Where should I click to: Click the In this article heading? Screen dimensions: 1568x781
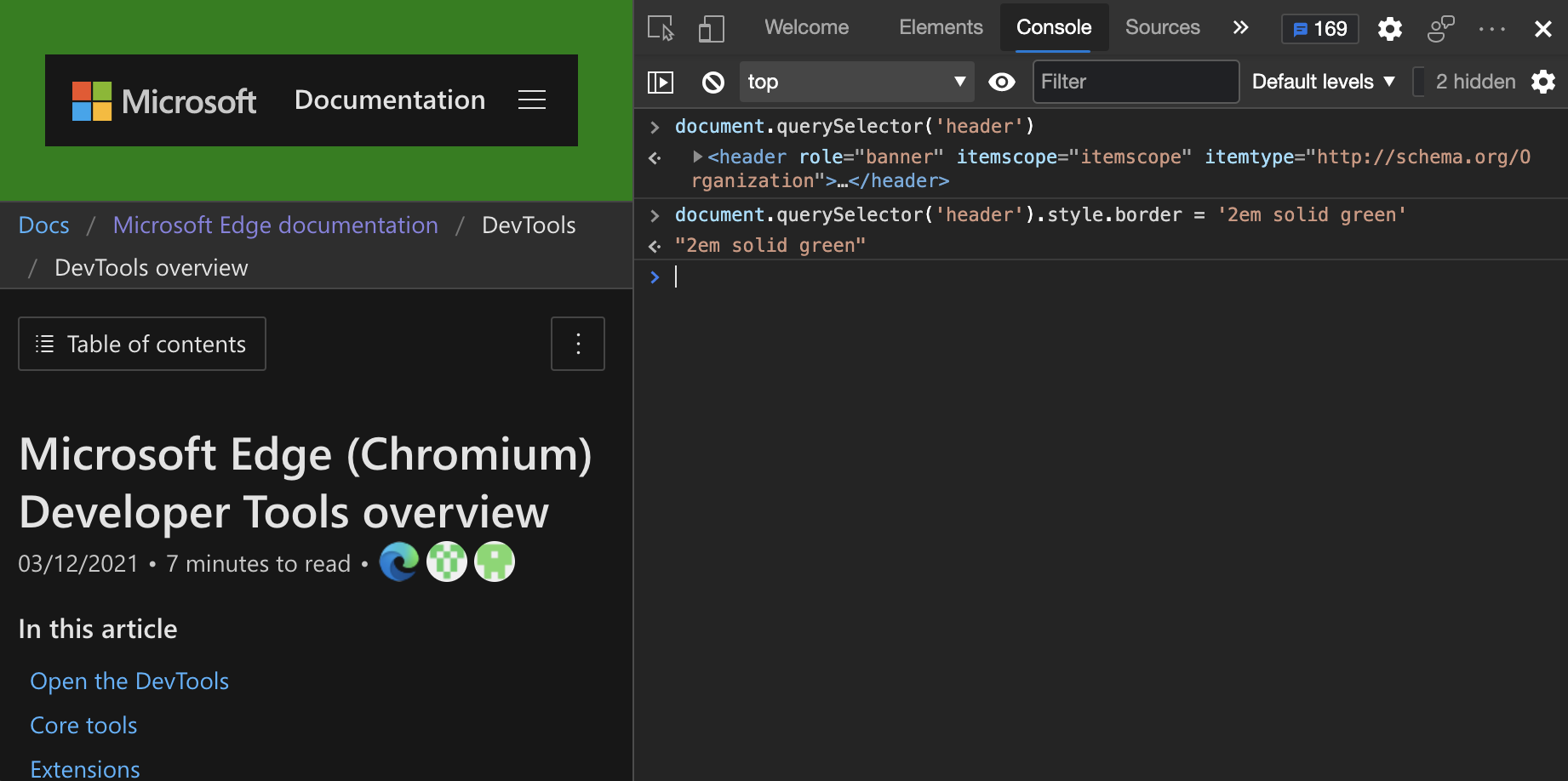point(98,629)
